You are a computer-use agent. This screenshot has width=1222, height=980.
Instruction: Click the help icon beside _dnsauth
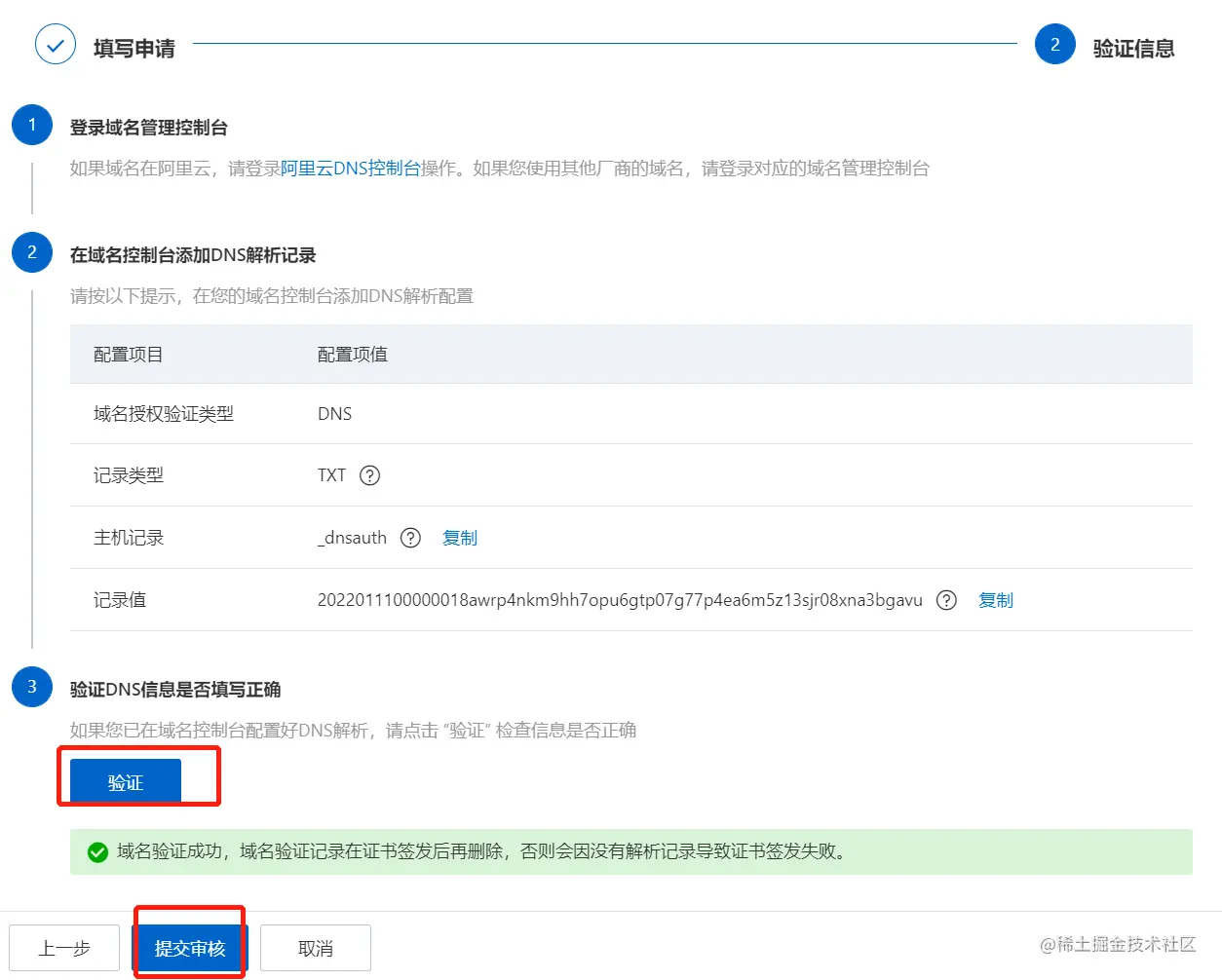coord(411,538)
